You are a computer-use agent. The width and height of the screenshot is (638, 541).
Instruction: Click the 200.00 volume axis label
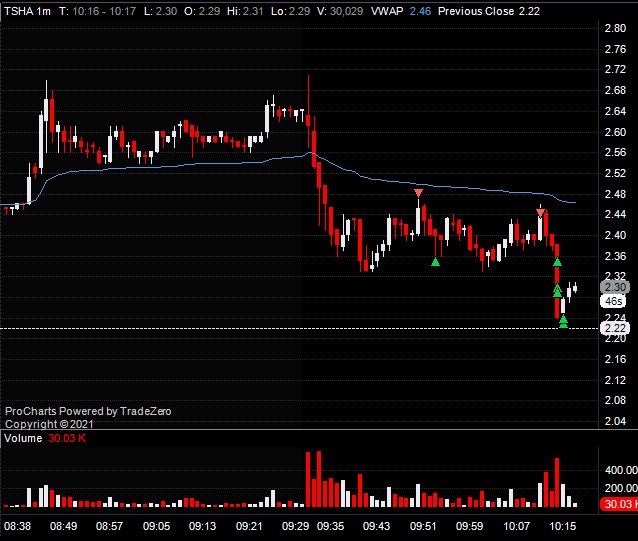pos(621,488)
